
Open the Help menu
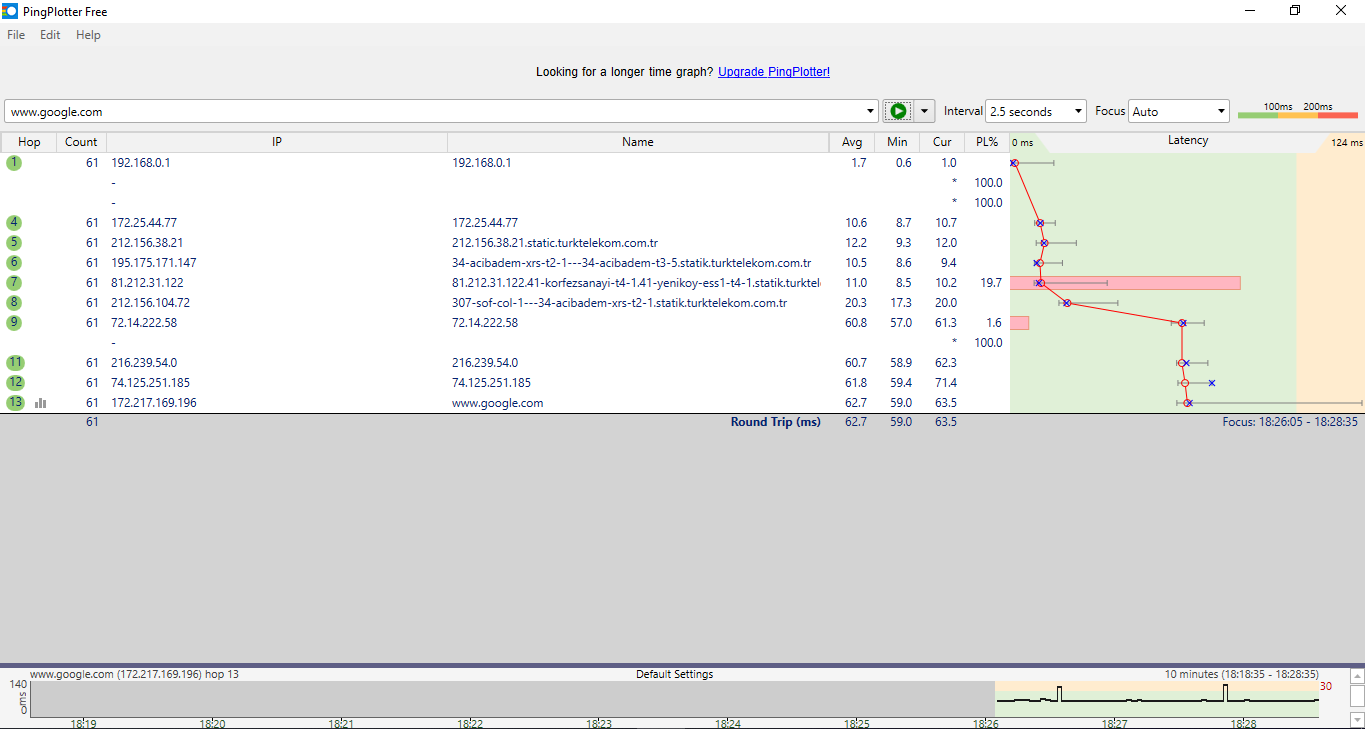point(88,35)
